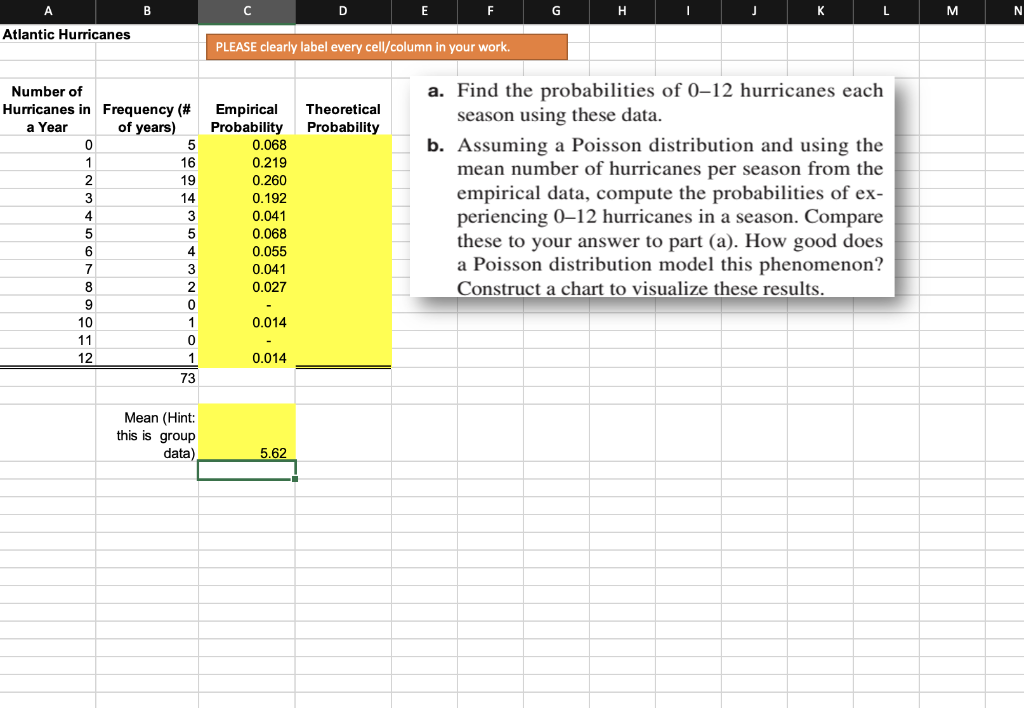The image size is (1024, 708).
Task: Select the hurricanes count cell 11
Action: tap(48, 340)
